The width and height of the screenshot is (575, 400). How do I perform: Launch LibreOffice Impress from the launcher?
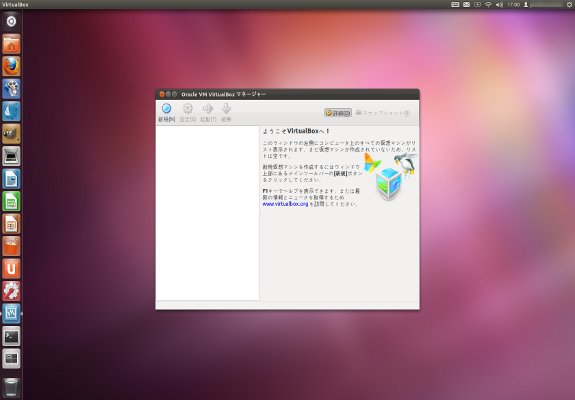click(x=11, y=224)
